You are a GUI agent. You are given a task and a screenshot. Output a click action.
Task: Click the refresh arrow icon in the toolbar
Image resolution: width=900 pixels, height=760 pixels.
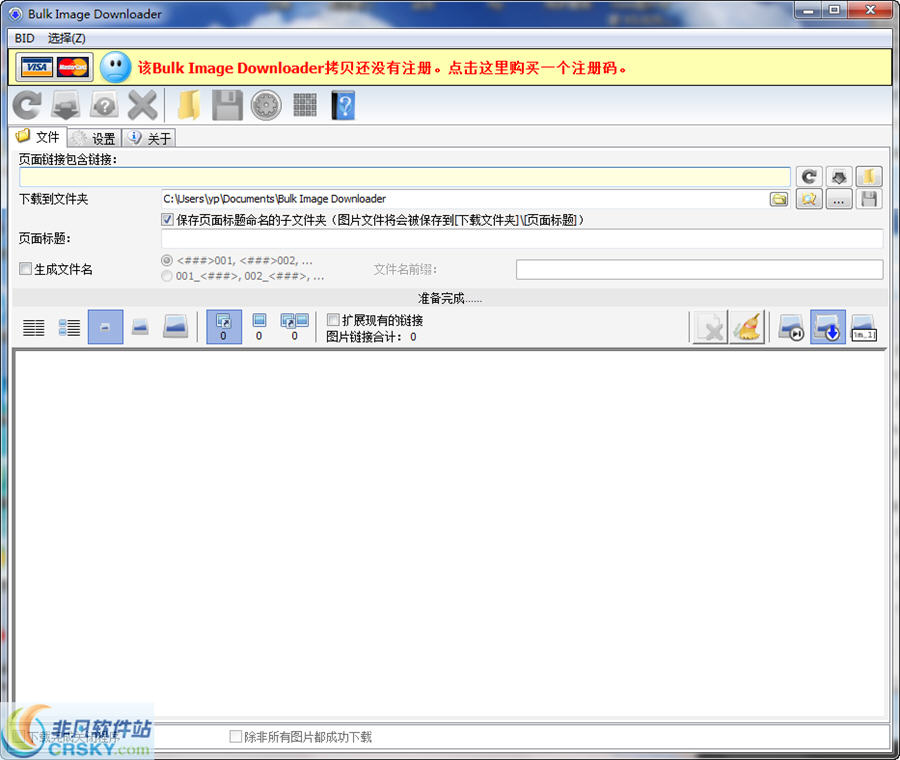click(x=27, y=105)
